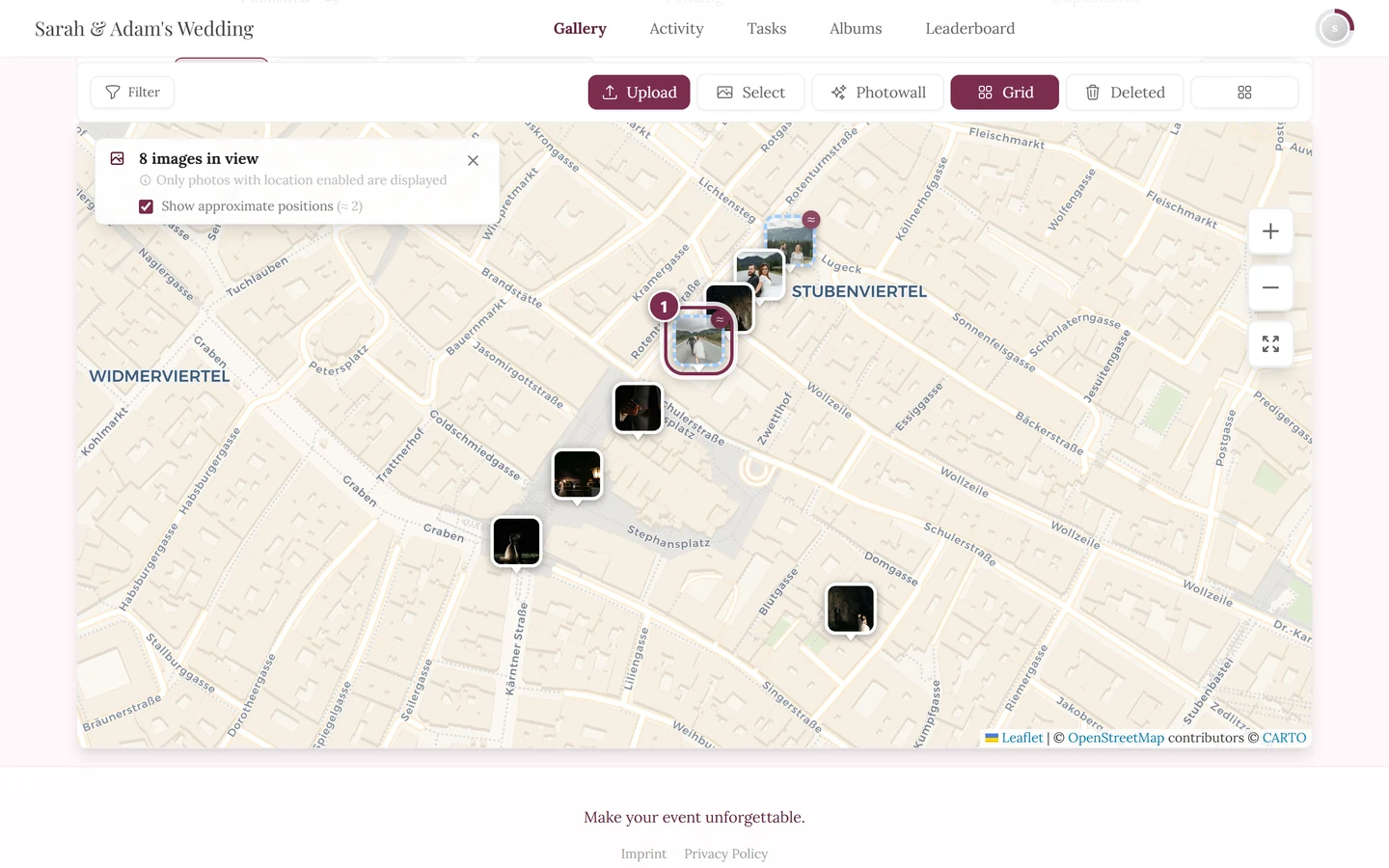Click the Select button
Image resolution: width=1389 pixels, height=868 pixels.
click(750, 93)
